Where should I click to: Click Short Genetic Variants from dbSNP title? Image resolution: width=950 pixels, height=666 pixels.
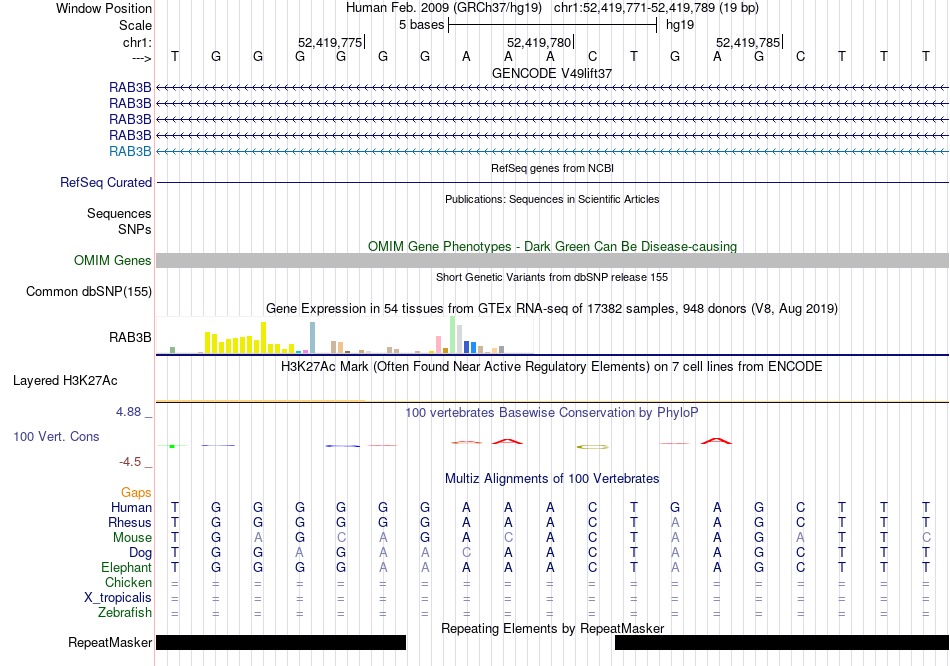[552, 277]
